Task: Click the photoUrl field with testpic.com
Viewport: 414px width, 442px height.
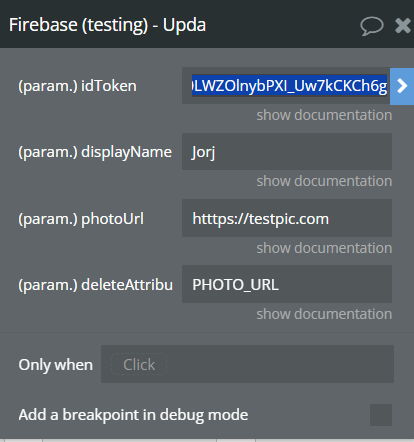Action: pos(287,218)
